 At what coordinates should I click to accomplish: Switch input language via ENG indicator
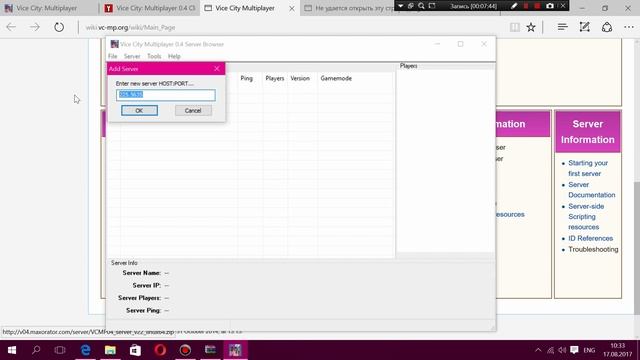tap(589, 350)
